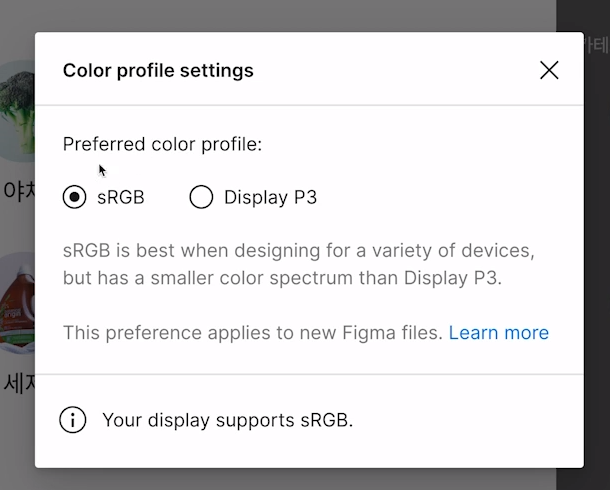Viewport: 610px width, 490px height.
Task: Click the "Color profile settings" dialog title
Action: pos(158,70)
